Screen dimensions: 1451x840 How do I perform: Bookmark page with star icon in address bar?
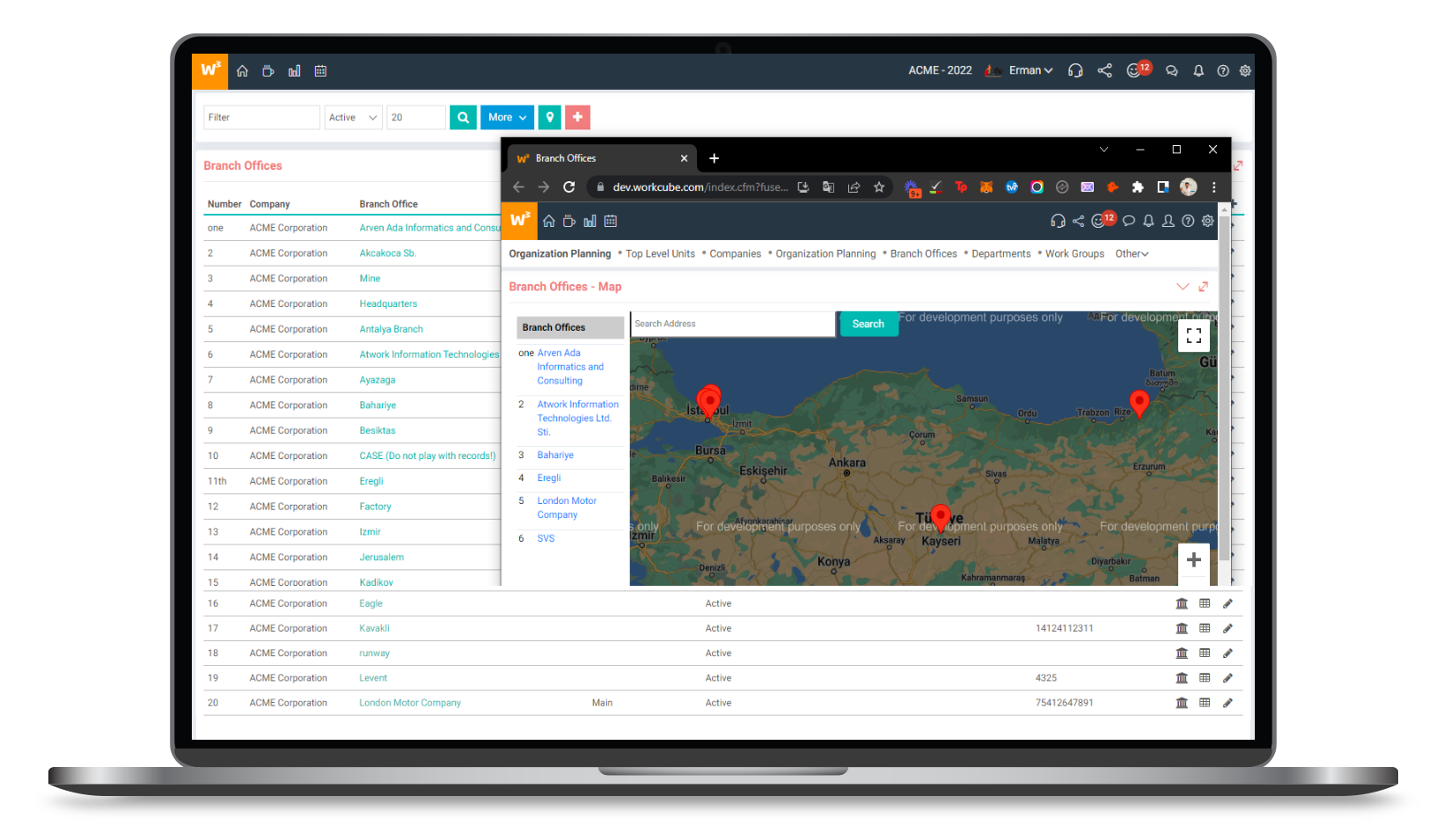[879, 186]
